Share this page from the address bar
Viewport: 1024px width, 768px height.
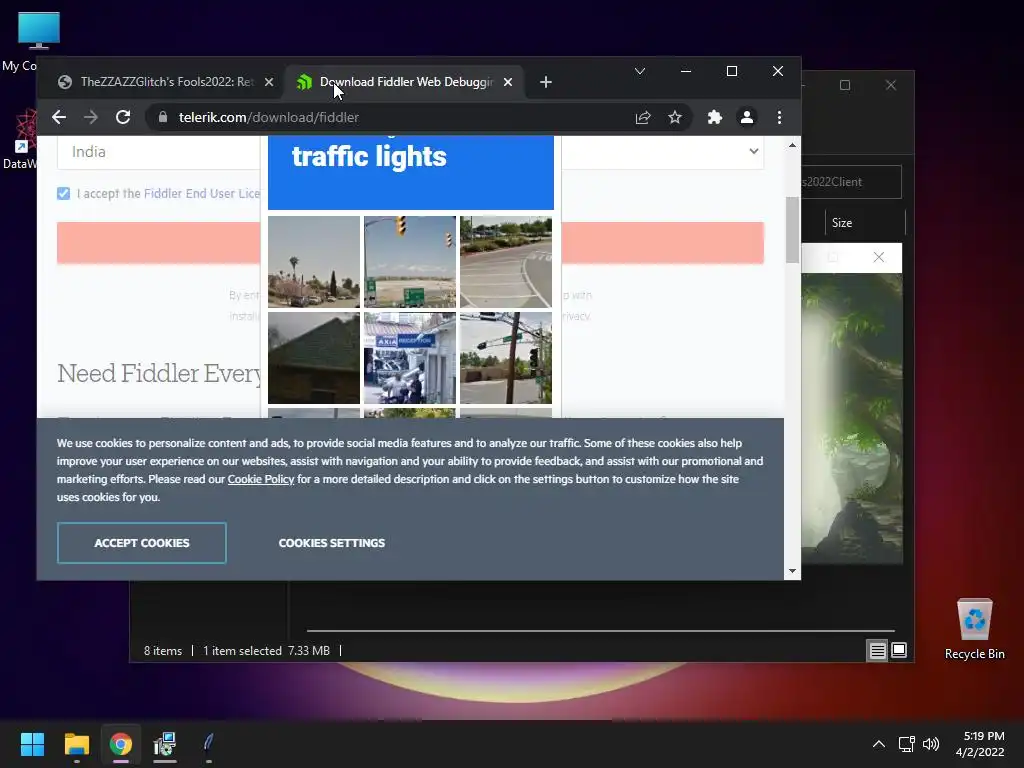click(x=643, y=118)
